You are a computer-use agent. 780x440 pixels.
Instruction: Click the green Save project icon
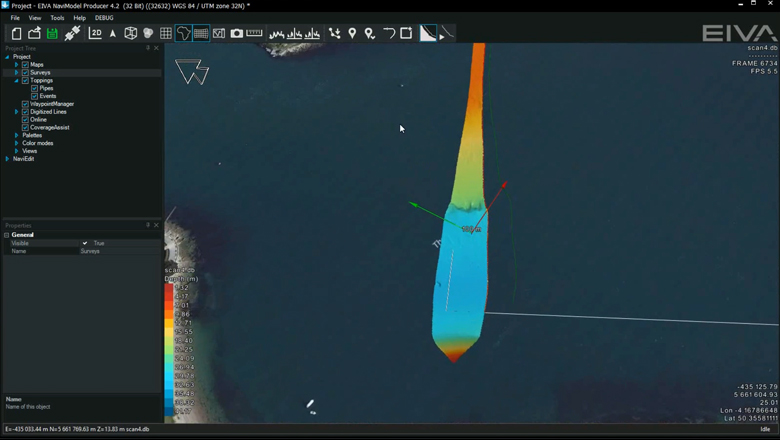point(52,33)
